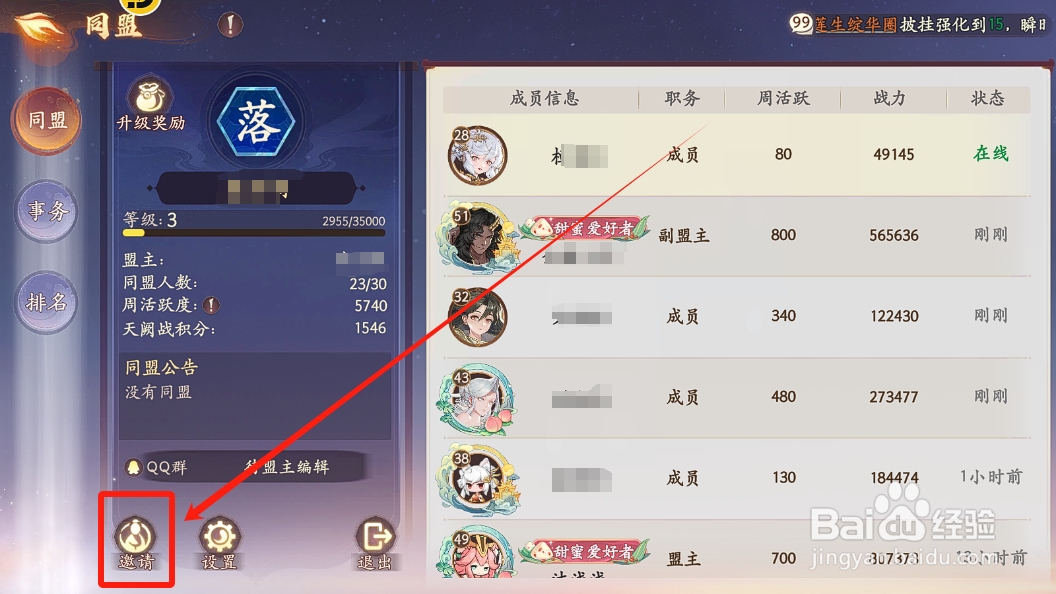Open the 设置 gear settings icon
This screenshot has width=1056, height=594.
[x=220, y=543]
